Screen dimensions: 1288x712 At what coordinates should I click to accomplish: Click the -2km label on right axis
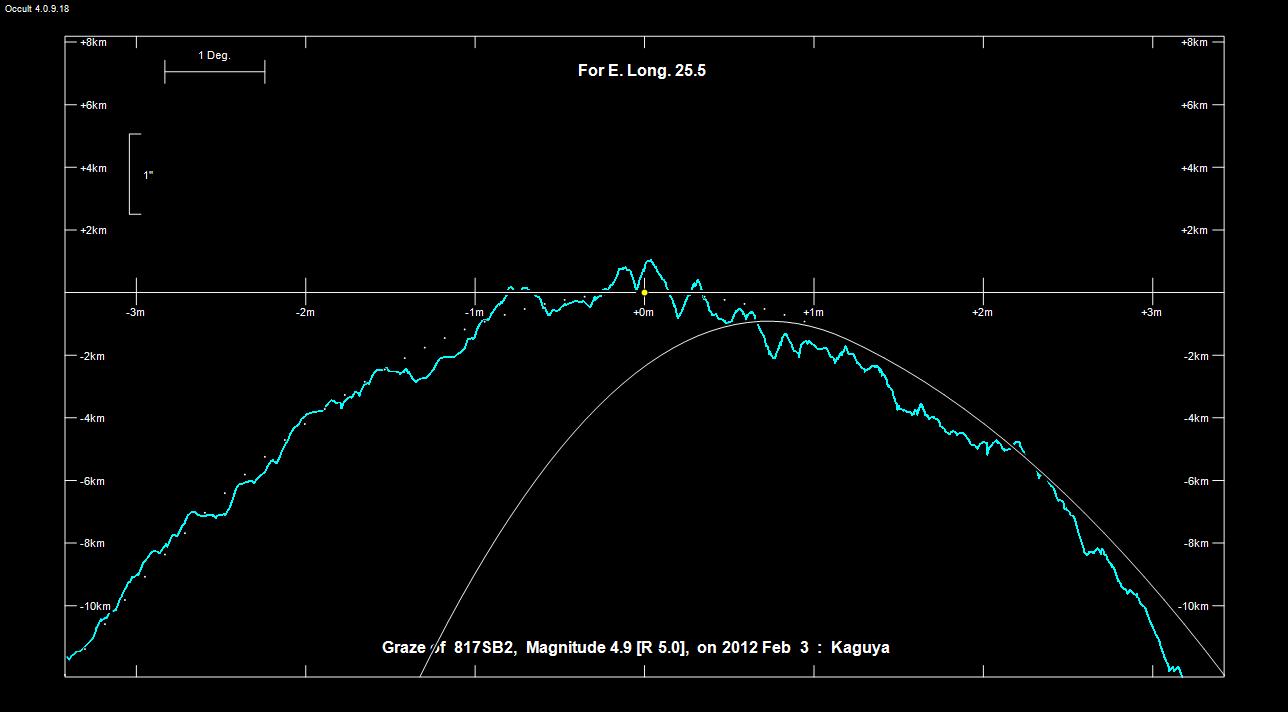pos(1195,356)
